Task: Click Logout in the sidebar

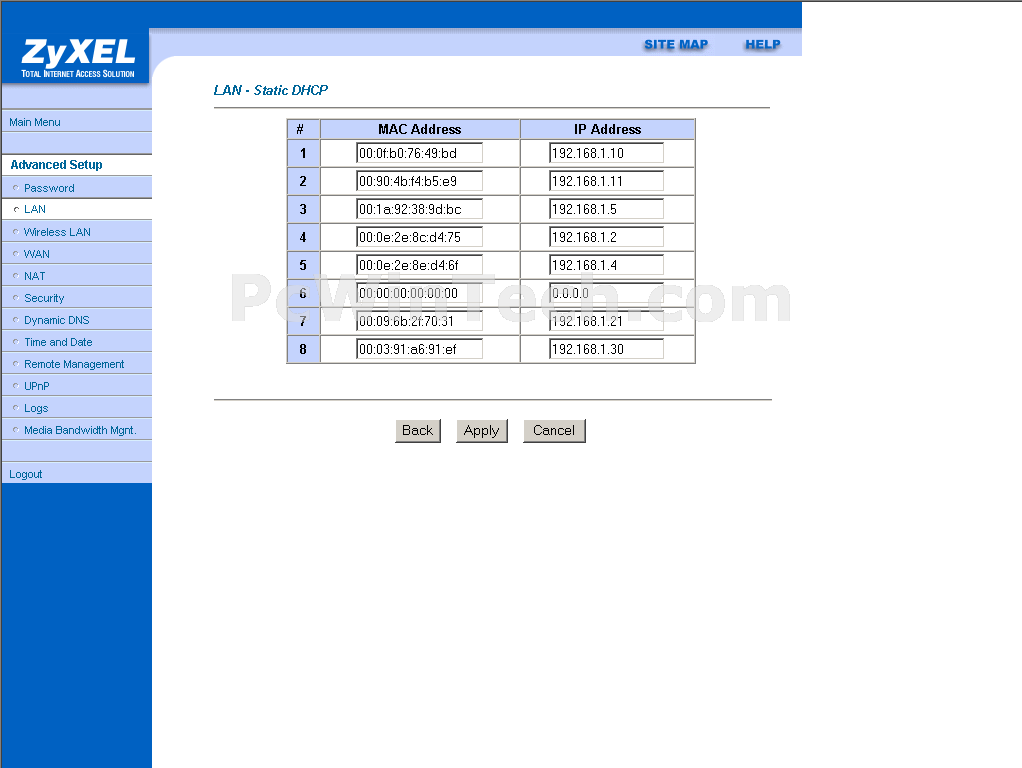Action: (x=25, y=474)
